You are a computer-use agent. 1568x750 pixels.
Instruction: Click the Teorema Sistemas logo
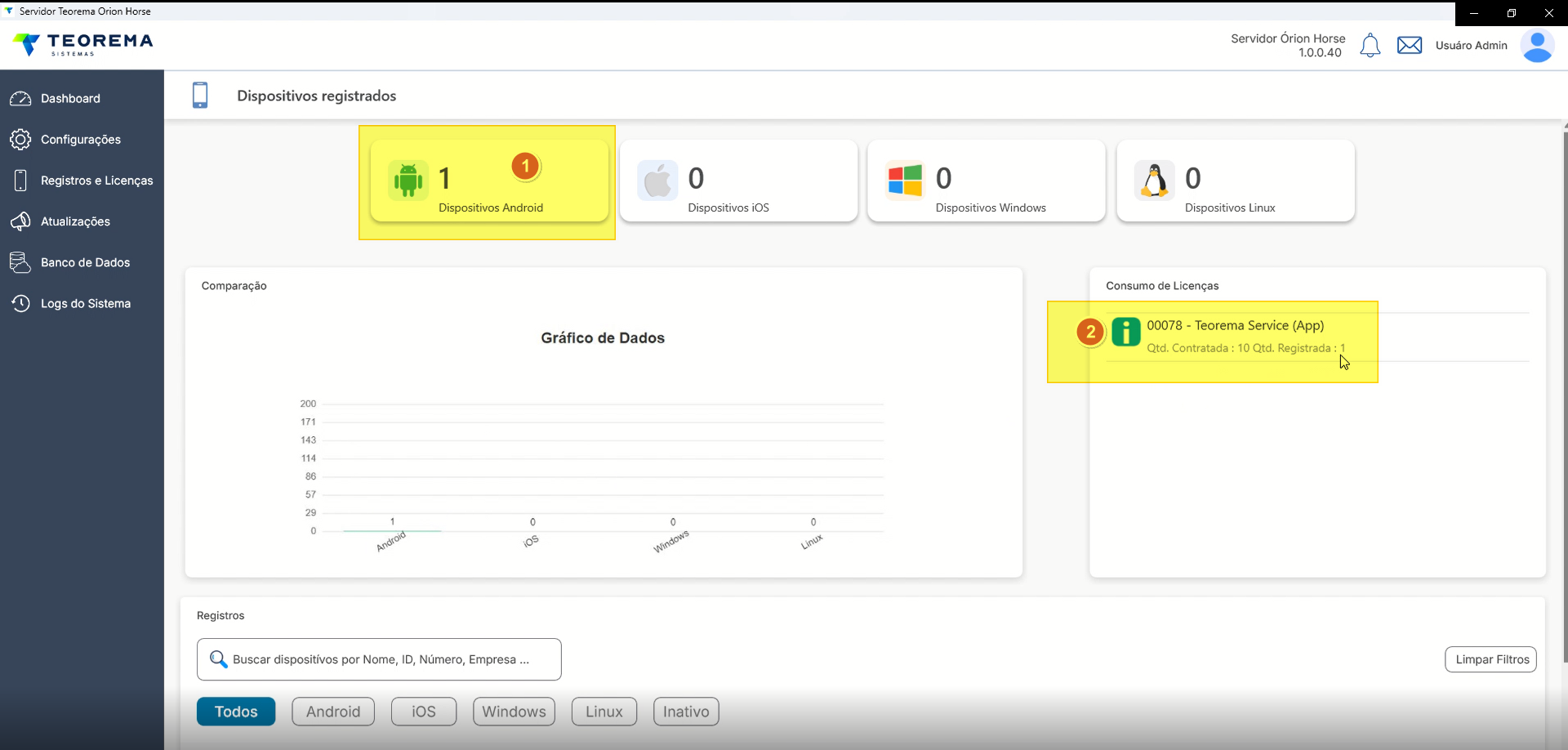coord(82,44)
